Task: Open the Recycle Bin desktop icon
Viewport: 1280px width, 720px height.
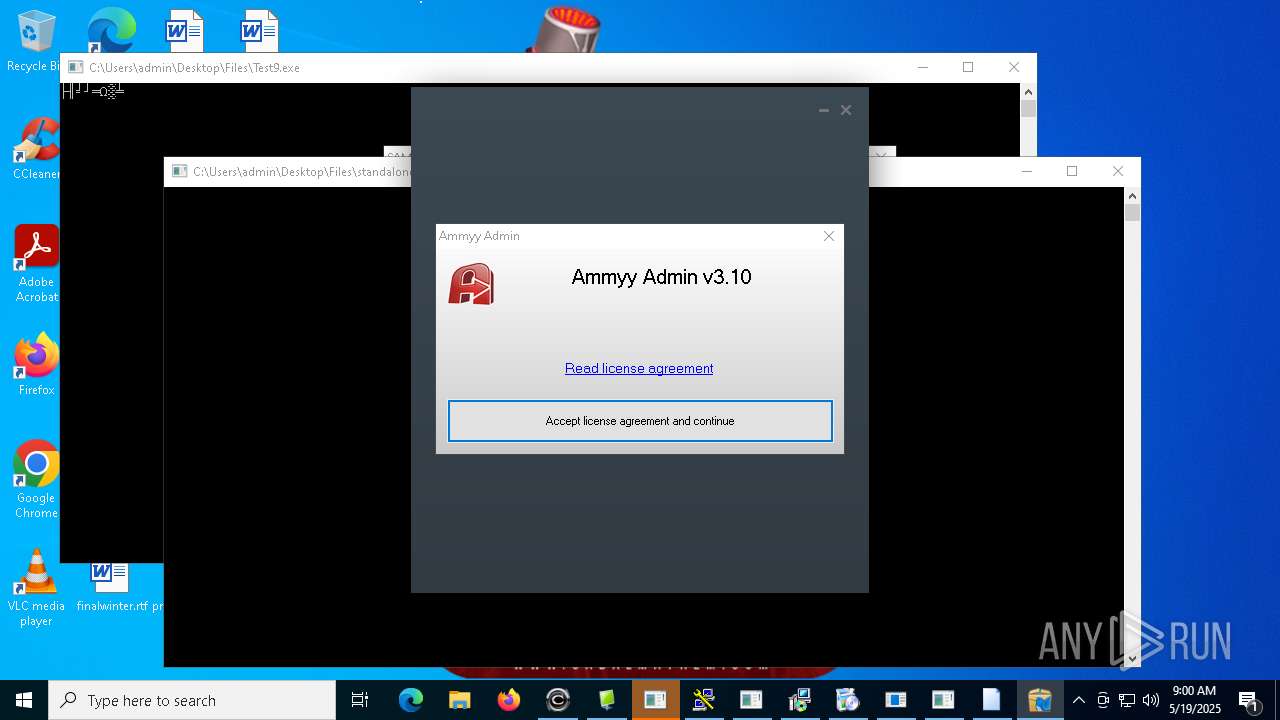Action: tap(34, 40)
